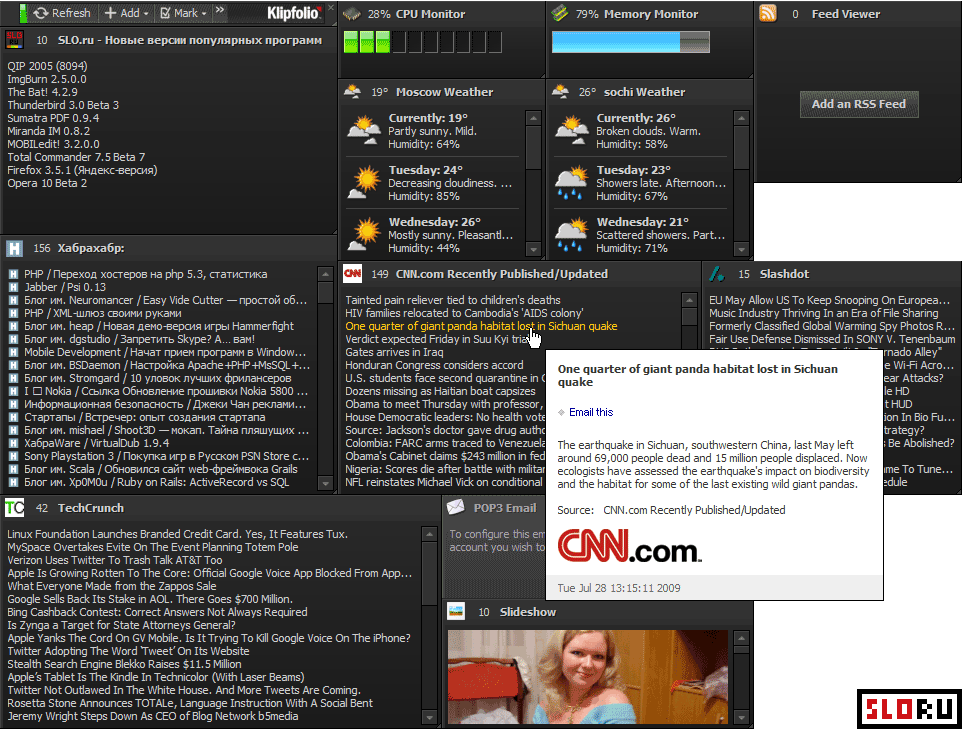Click the SLO.ru klip icon
962x729 pixels.
pyautogui.click(x=14, y=40)
